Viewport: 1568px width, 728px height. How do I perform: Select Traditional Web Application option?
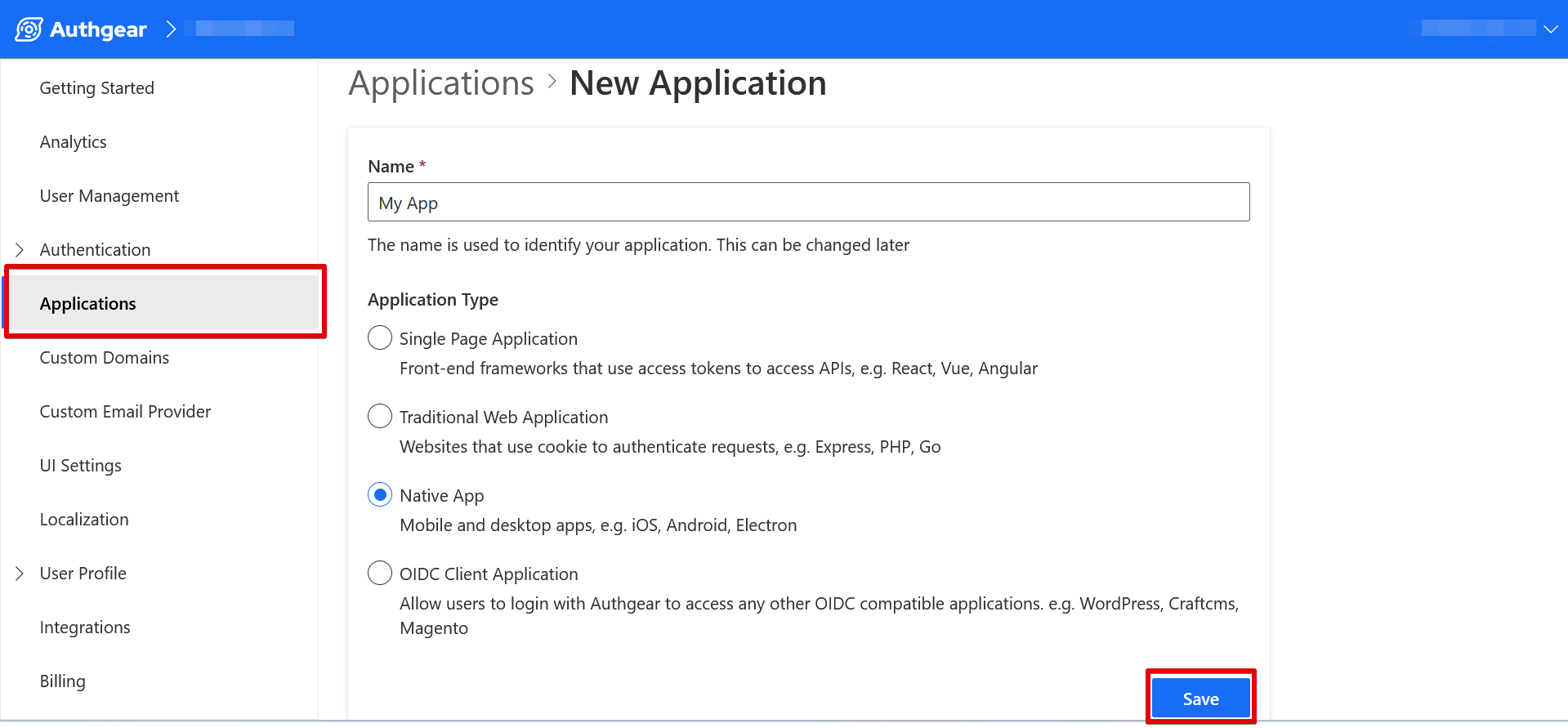click(x=380, y=417)
